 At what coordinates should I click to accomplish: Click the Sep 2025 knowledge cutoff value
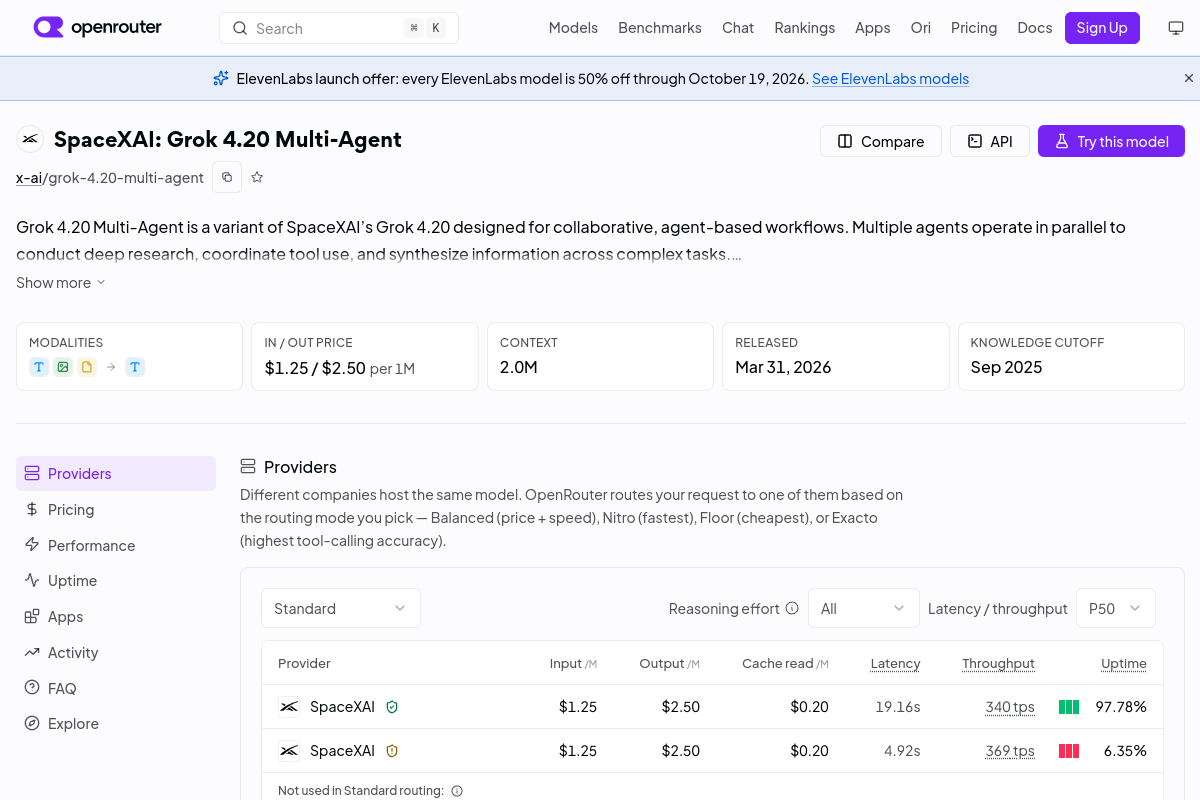coord(1006,367)
